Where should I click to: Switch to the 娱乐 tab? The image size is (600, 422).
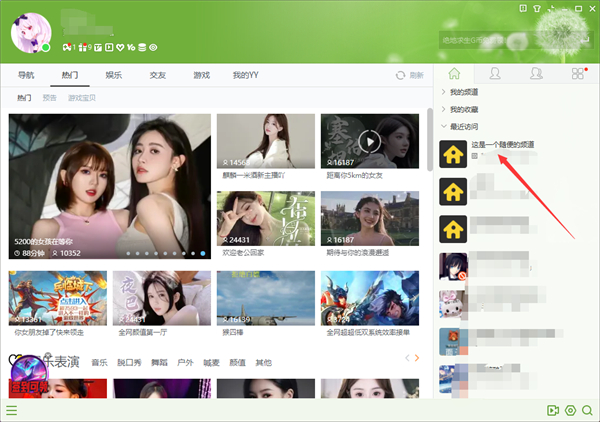[114, 75]
